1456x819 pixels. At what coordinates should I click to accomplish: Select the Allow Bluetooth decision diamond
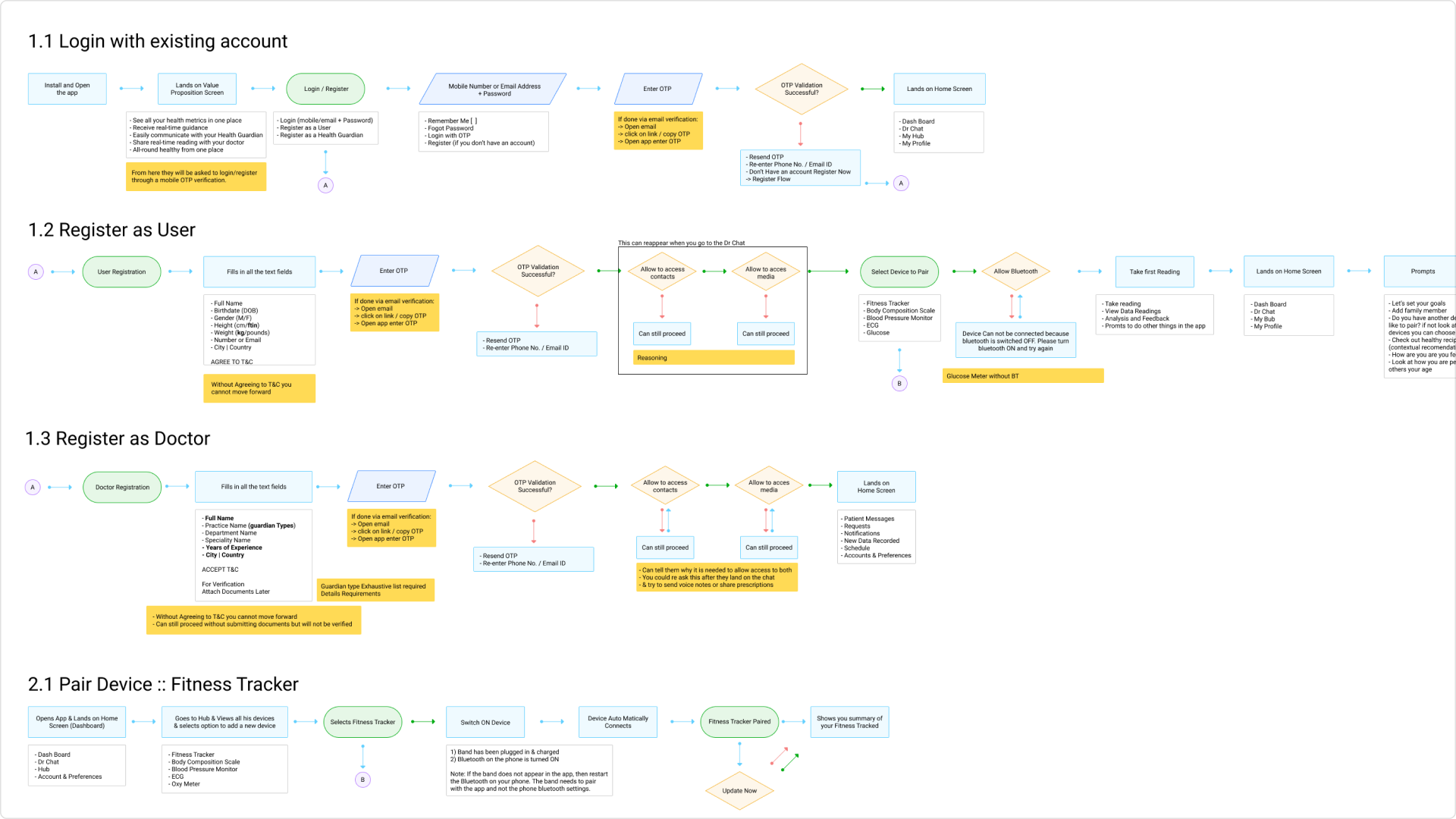(x=1015, y=271)
